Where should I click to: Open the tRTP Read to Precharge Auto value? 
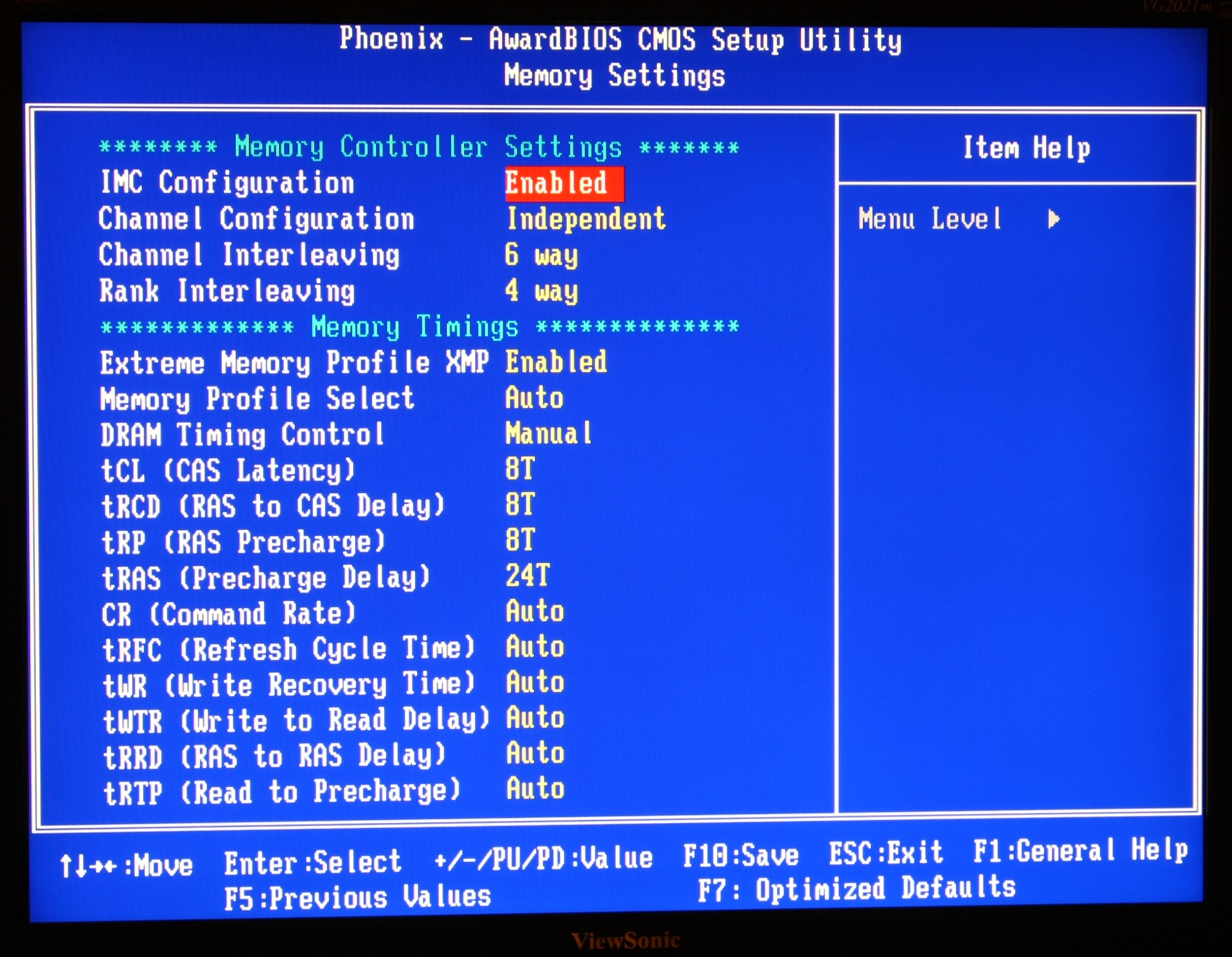(x=535, y=789)
